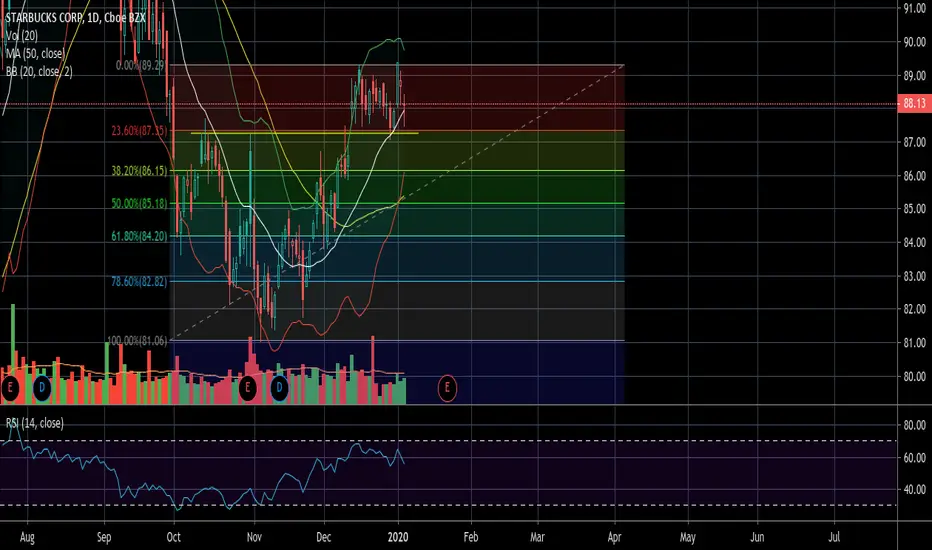Click 87.00 on the price axis
This screenshot has width=932, height=550.
tap(914, 142)
